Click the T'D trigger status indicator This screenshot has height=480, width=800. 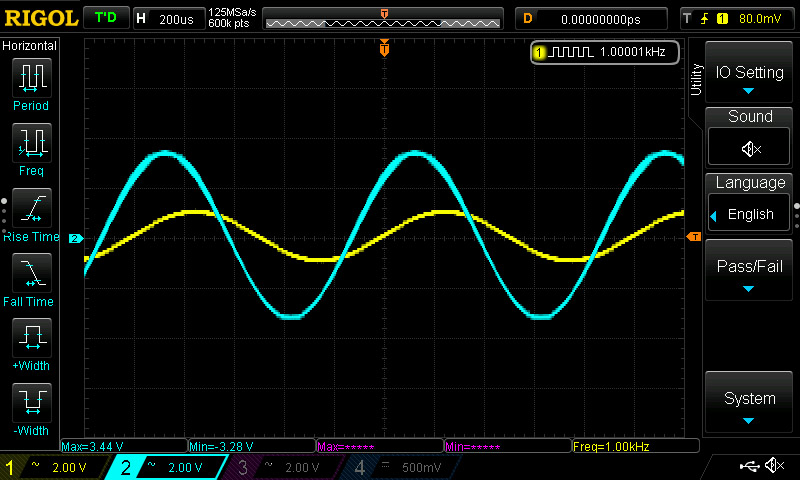(x=106, y=18)
